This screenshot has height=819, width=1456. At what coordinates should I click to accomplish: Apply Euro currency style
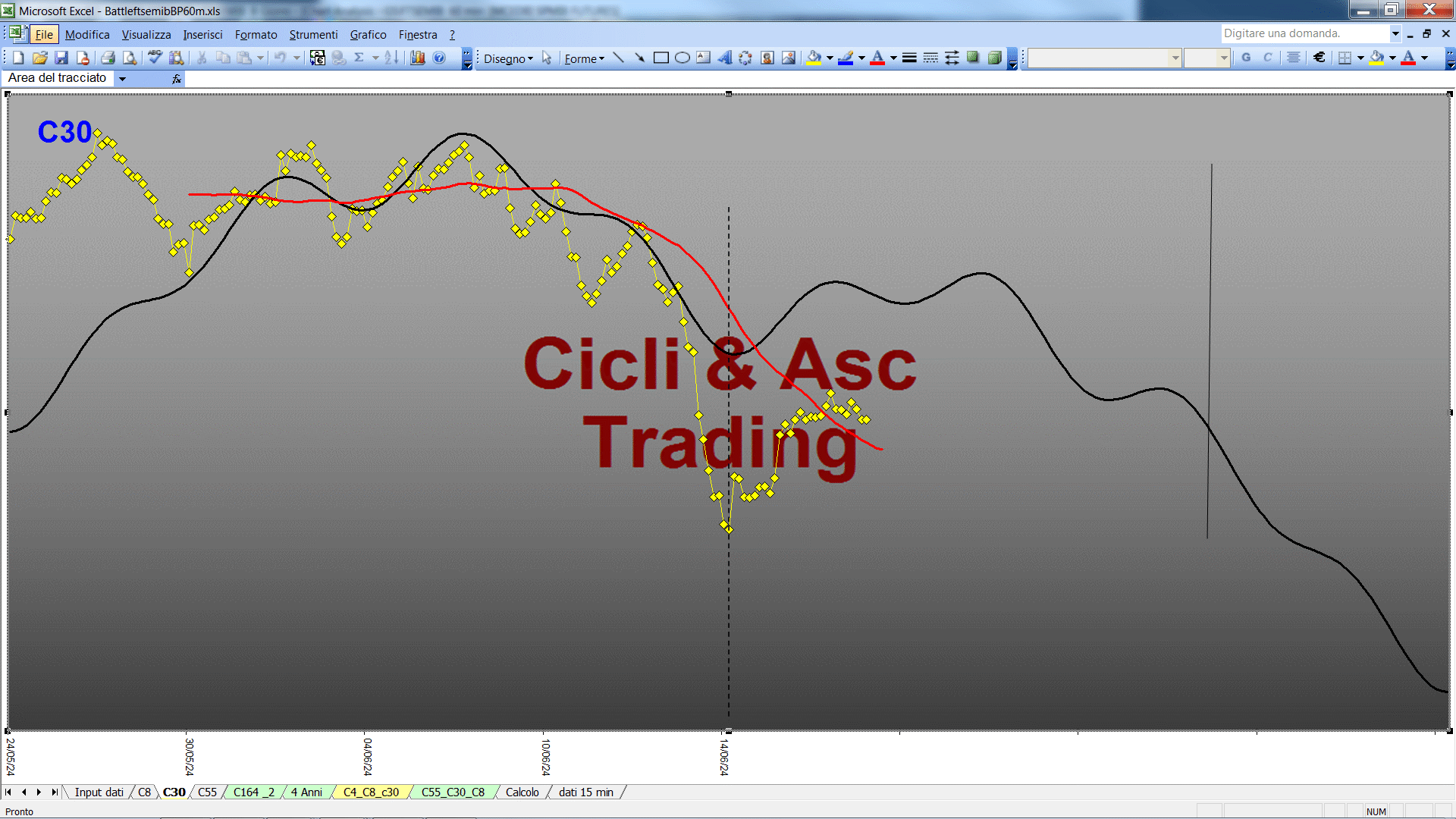coord(1319,58)
